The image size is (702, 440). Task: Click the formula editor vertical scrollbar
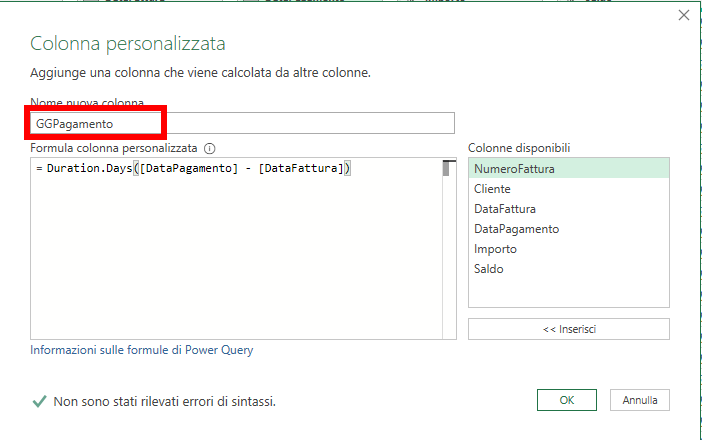click(449, 248)
